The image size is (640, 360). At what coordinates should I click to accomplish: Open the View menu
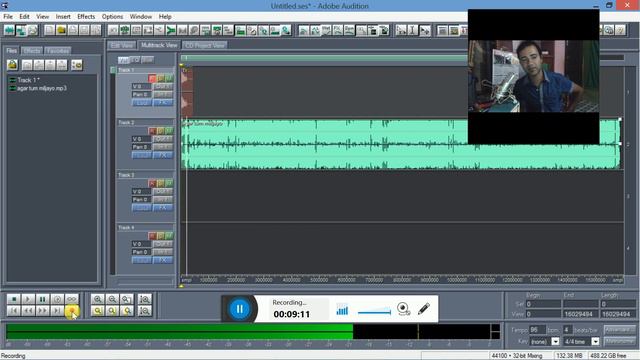(42, 17)
